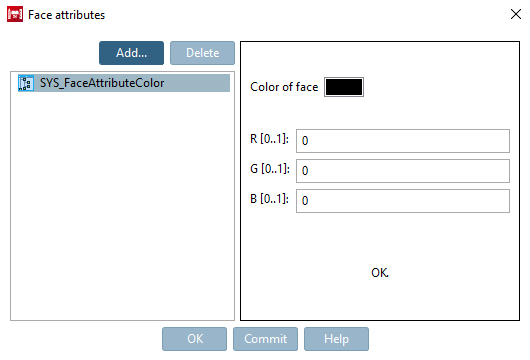Click the red application icon in title bar
The image size is (530, 360).
tap(15, 14)
